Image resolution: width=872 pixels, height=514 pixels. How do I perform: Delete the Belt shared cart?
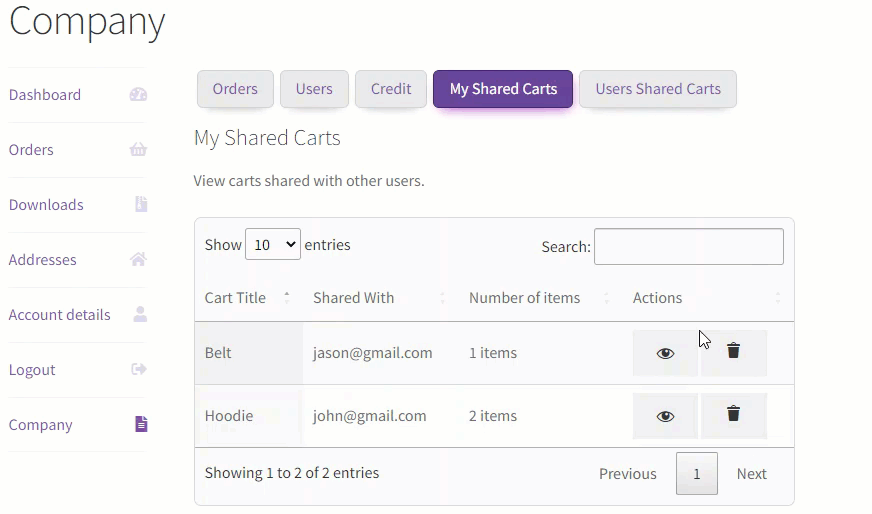coord(734,353)
